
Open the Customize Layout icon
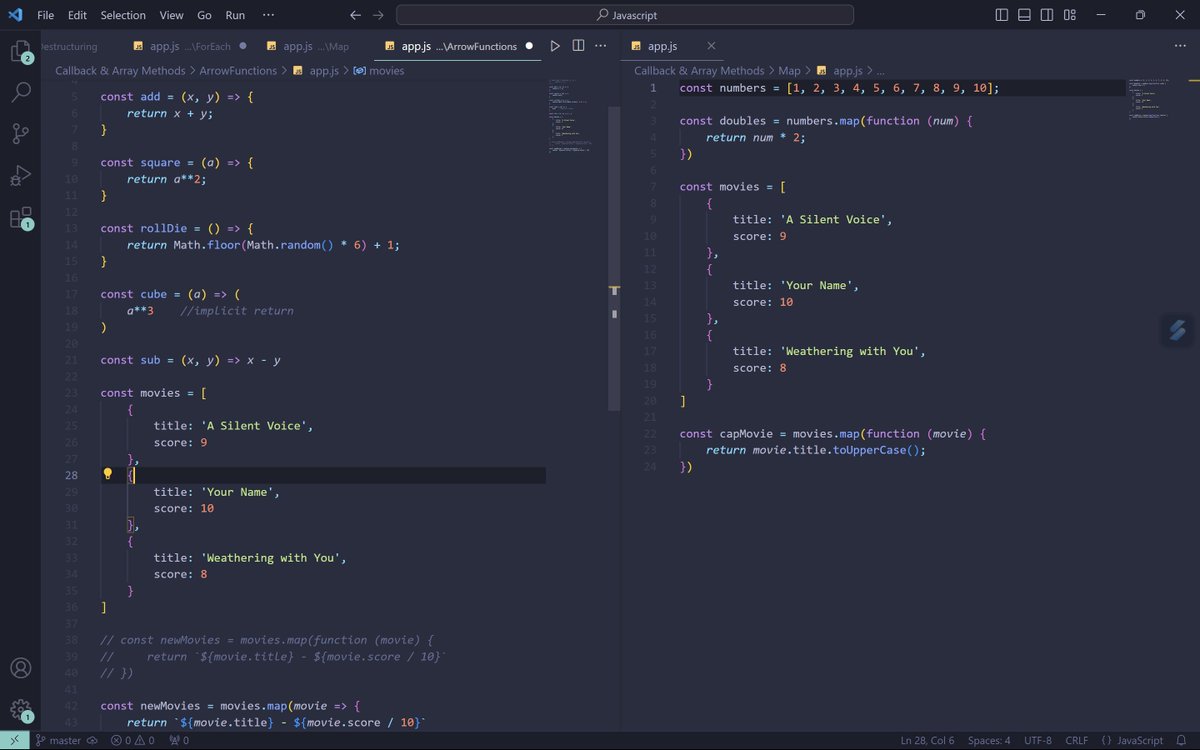pyautogui.click(x=1071, y=15)
